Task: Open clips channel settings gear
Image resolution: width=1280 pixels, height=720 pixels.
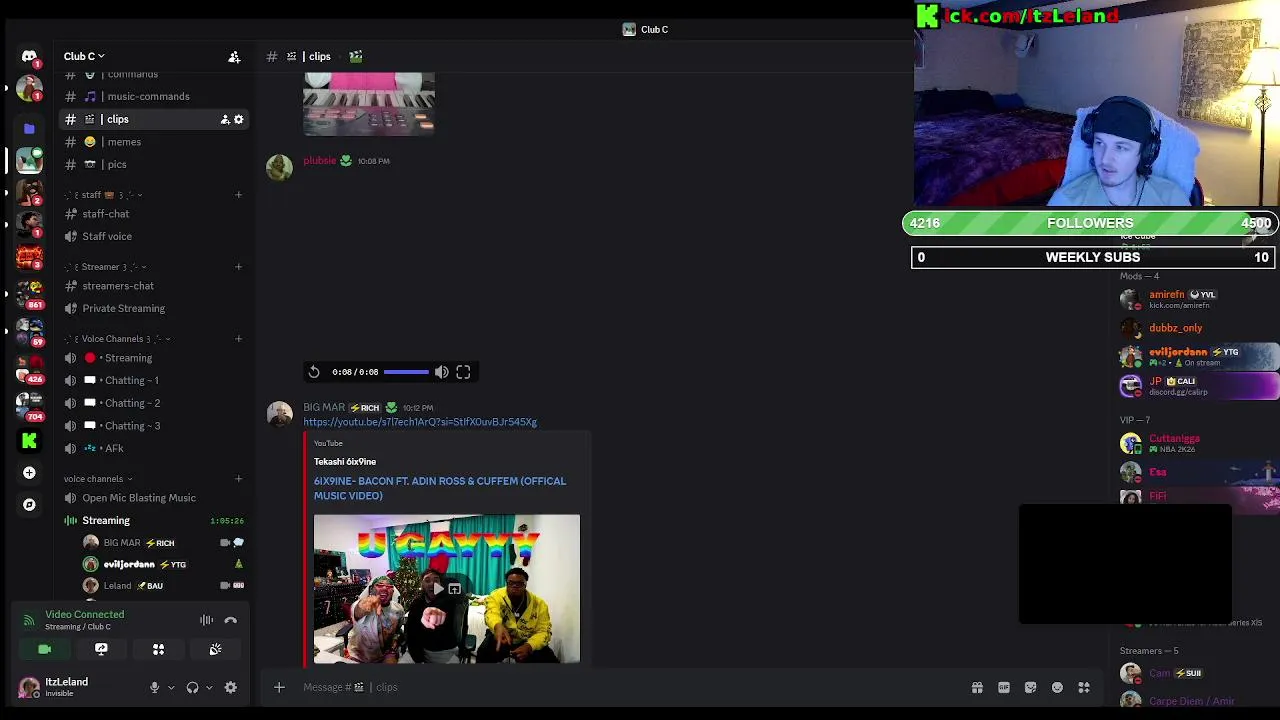Action: click(238, 119)
